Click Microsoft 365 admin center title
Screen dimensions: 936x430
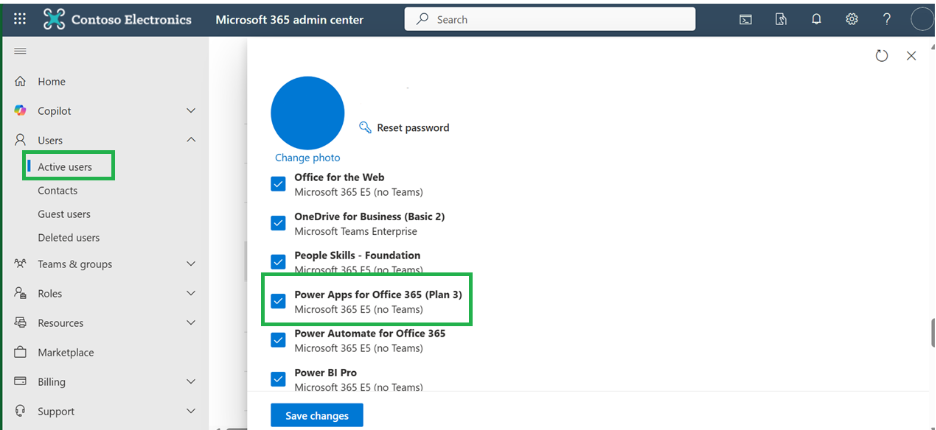click(x=290, y=20)
